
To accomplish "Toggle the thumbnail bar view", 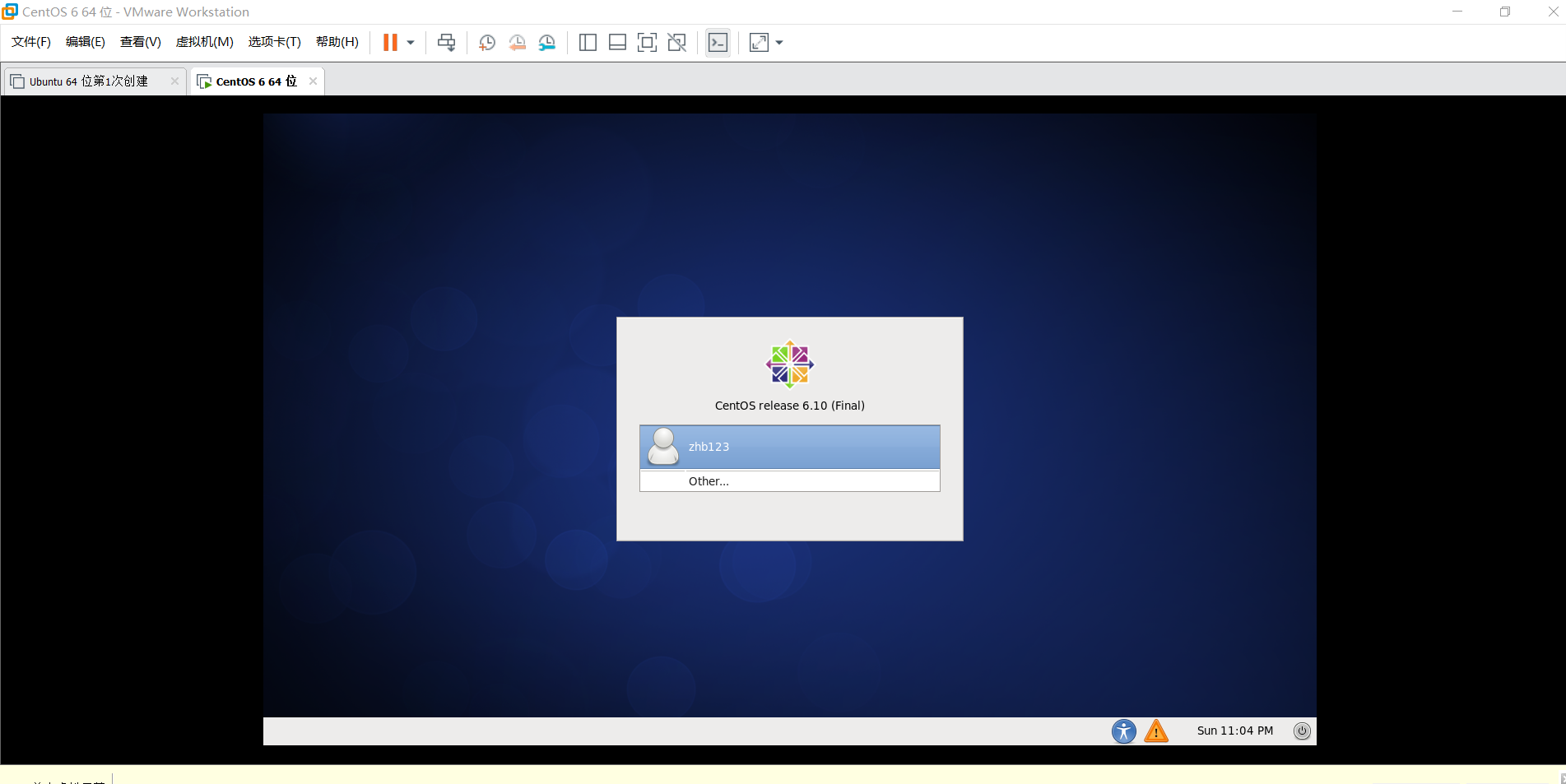I will (617, 43).
